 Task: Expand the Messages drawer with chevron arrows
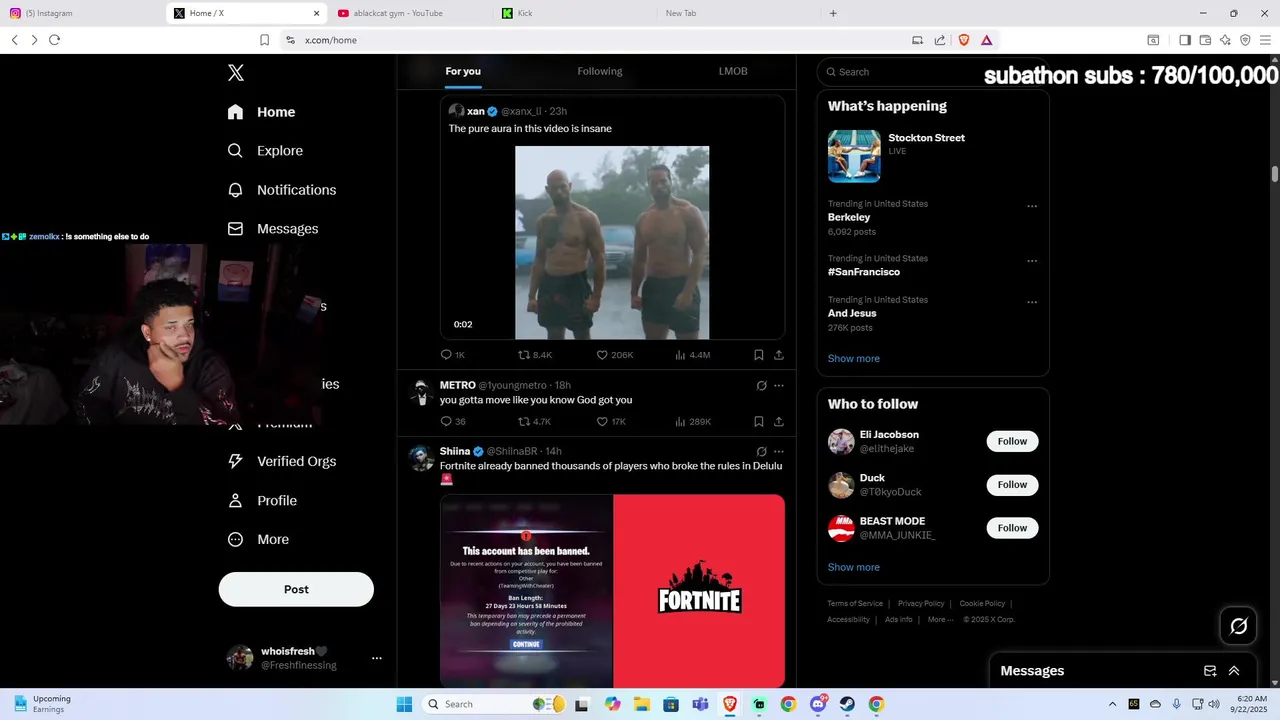[x=1234, y=671]
